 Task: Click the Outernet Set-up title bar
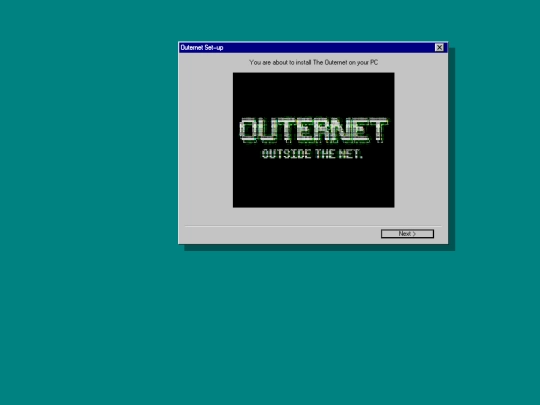coord(313,48)
